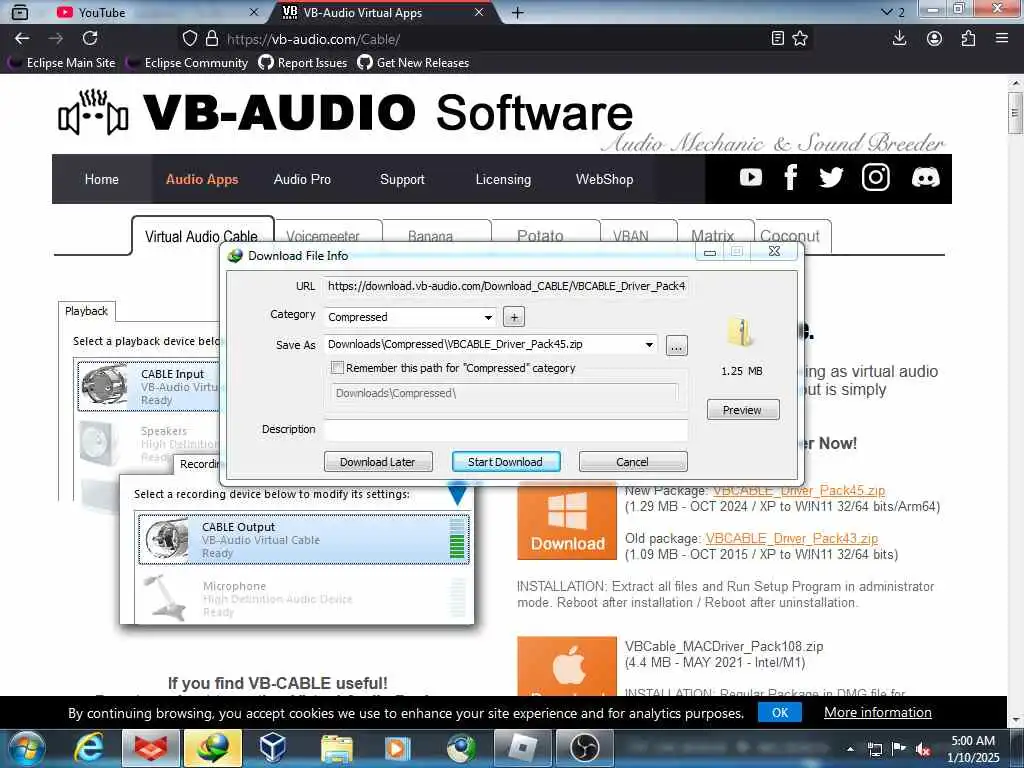Click the orange Apple download tile
Image resolution: width=1024 pixels, height=768 pixels.
tap(567, 666)
